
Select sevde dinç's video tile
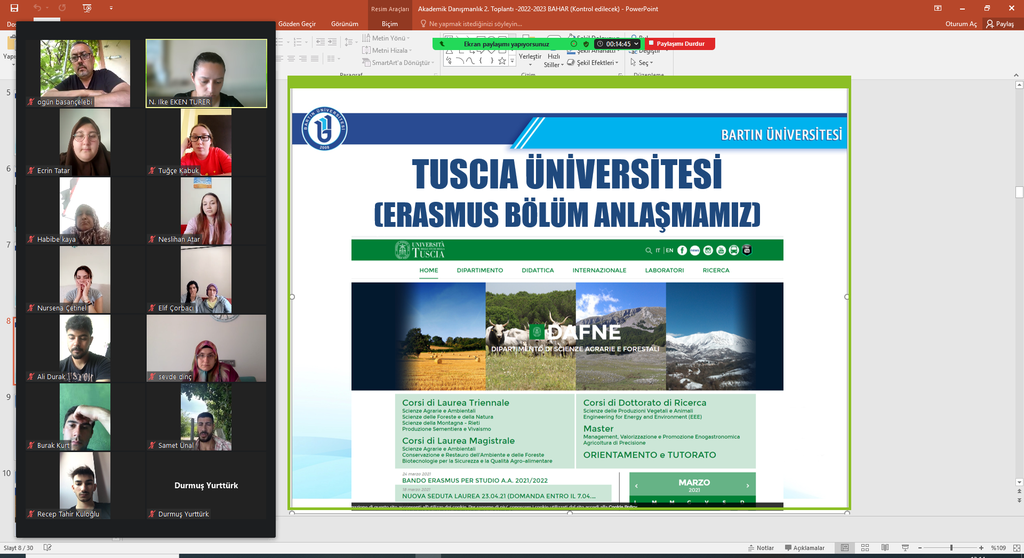[206, 348]
